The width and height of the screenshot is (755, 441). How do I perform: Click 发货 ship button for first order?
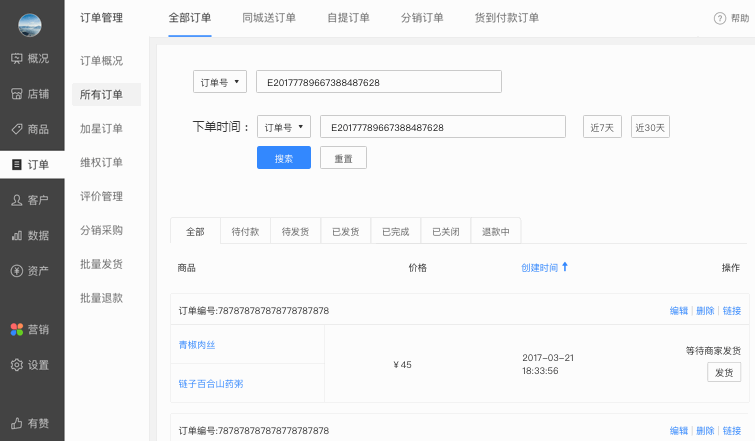[724, 372]
